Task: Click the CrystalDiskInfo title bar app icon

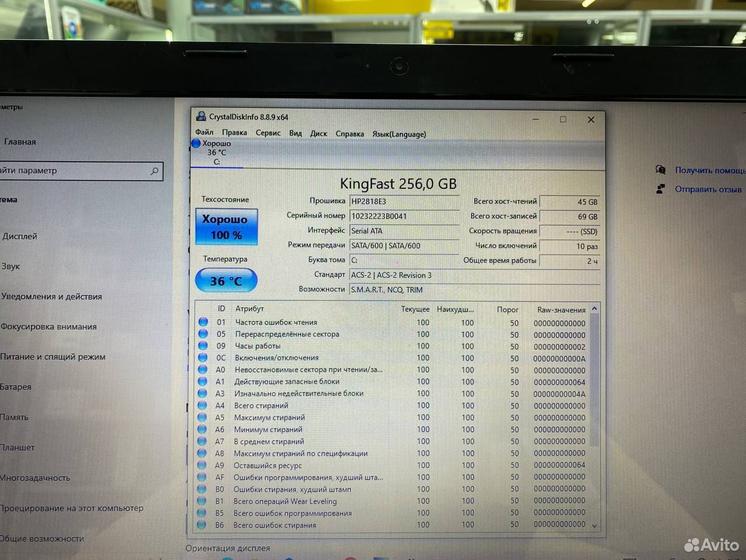Action: tap(201, 118)
